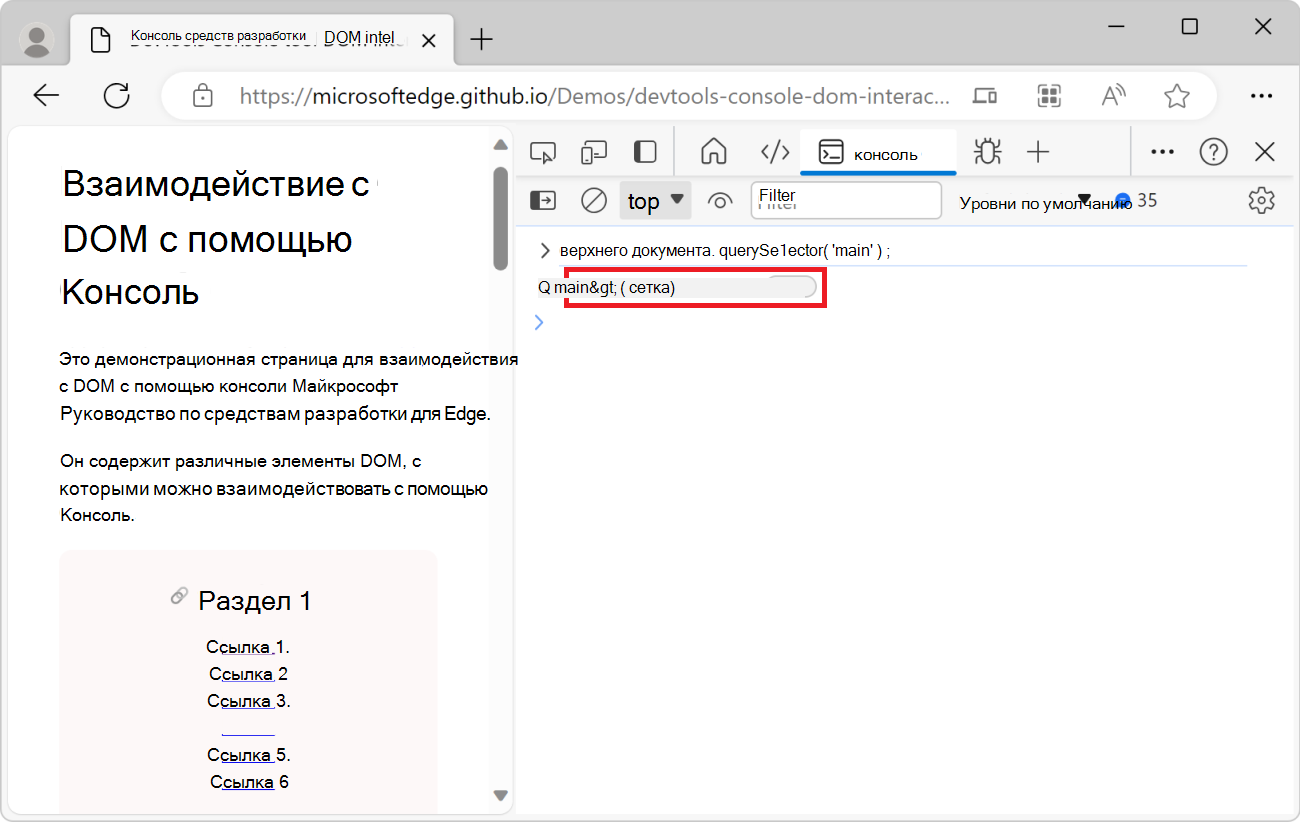Viewport: 1300px width, 822px height.
Task: Add a new DevTools panel with plus icon
Action: [1038, 151]
